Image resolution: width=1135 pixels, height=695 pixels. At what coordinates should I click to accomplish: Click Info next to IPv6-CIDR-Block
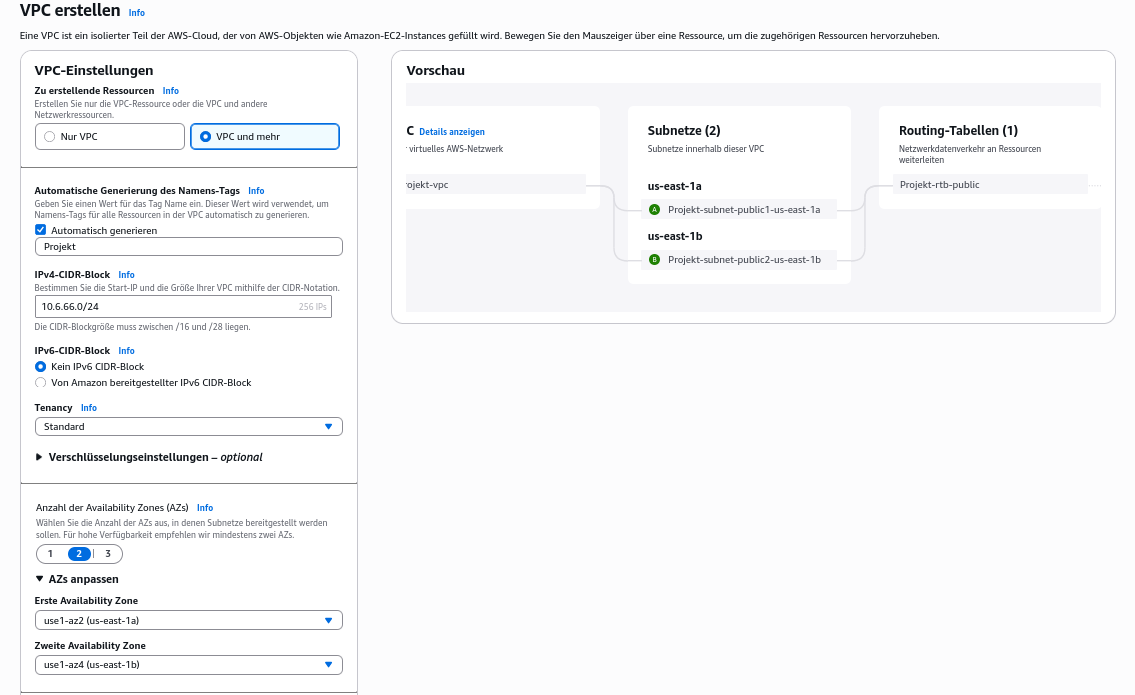126,350
